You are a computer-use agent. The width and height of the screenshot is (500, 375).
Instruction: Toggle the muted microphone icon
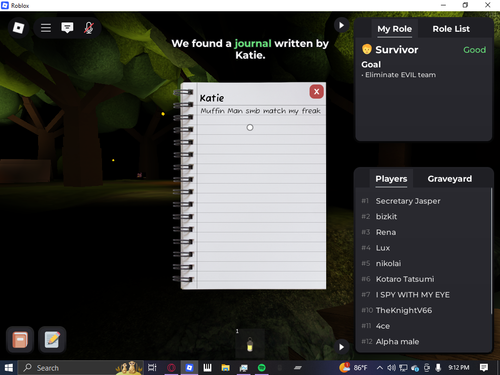click(89, 28)
